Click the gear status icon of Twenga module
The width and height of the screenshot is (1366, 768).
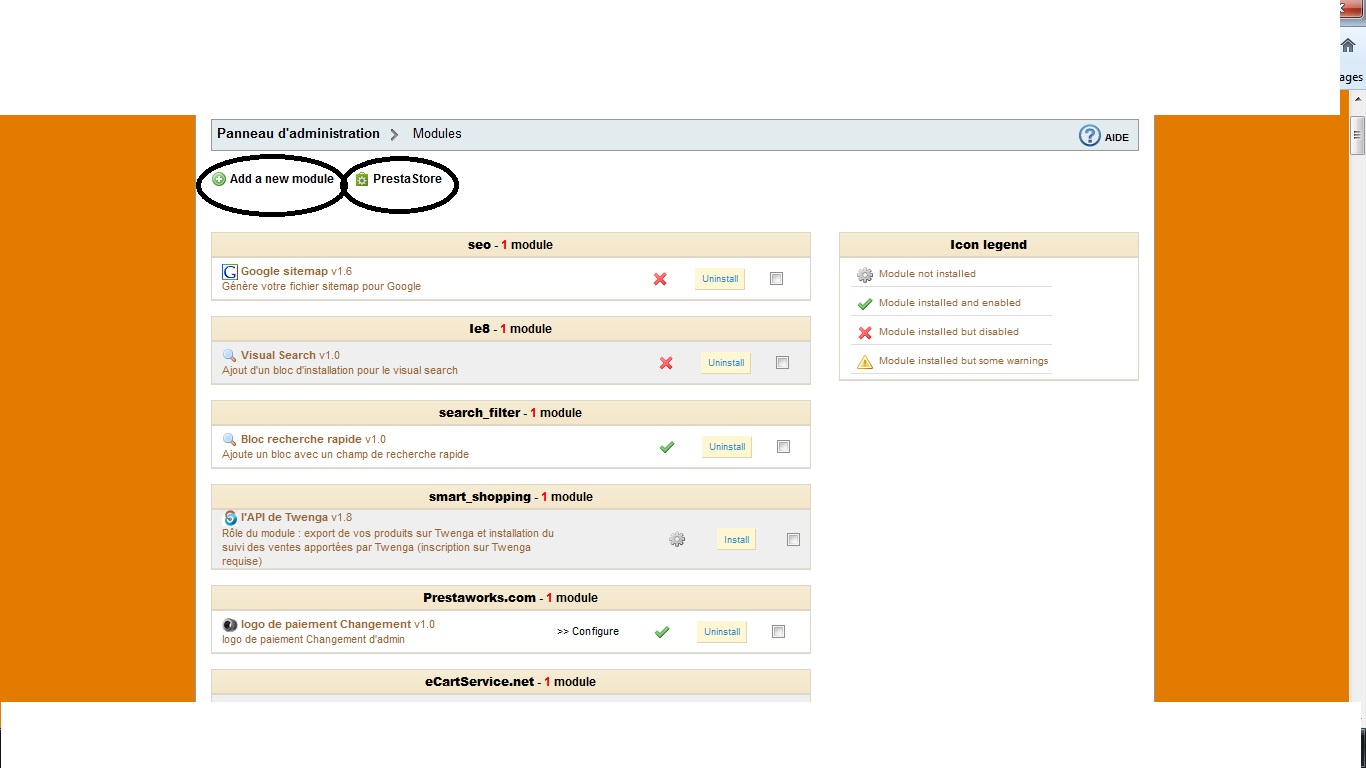click(x=677, y=540)
